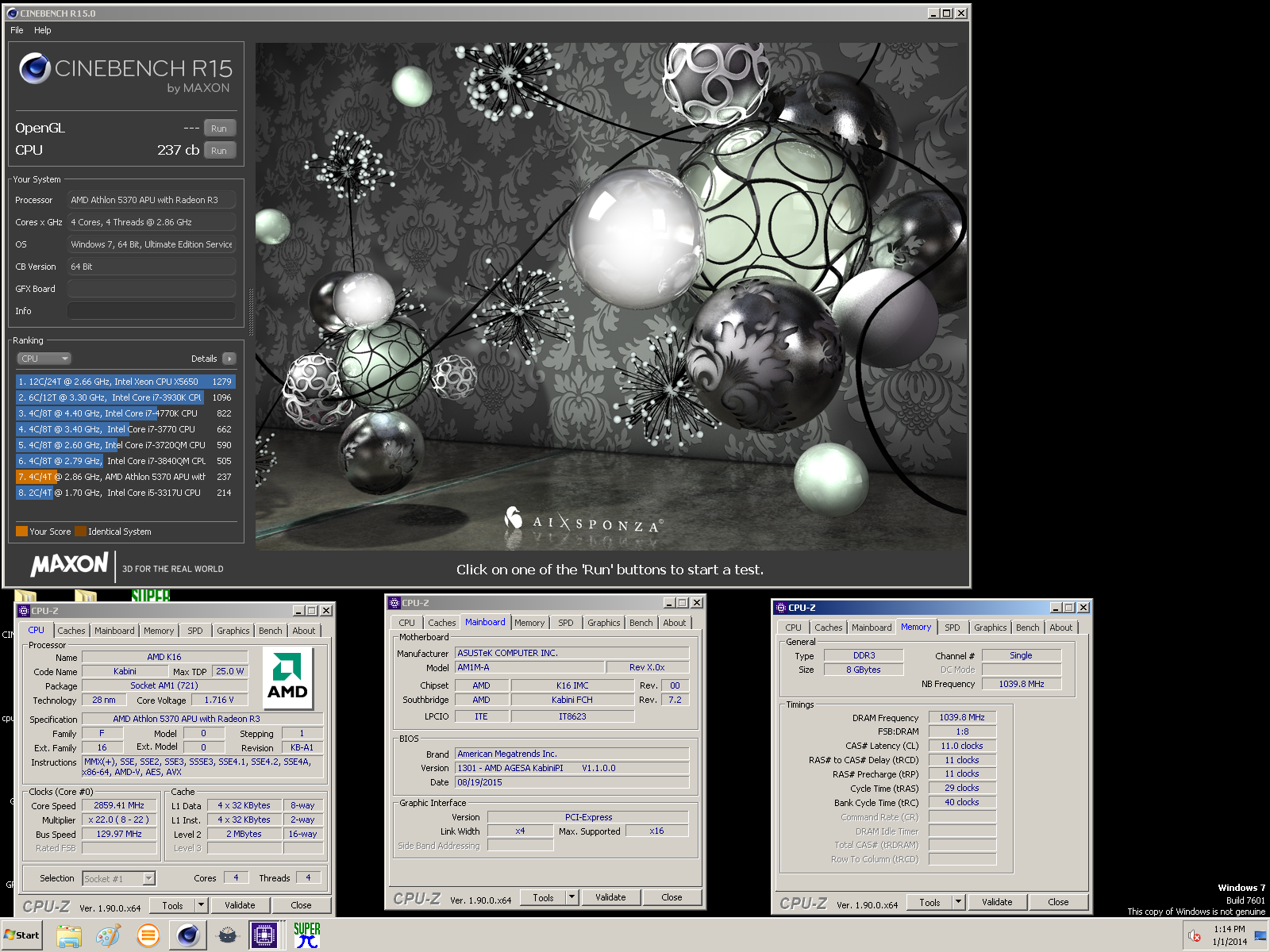Screen dimensions: 1270x952
Task: Click the Super Pi desktop icon
Action: (x=151, y=595)
